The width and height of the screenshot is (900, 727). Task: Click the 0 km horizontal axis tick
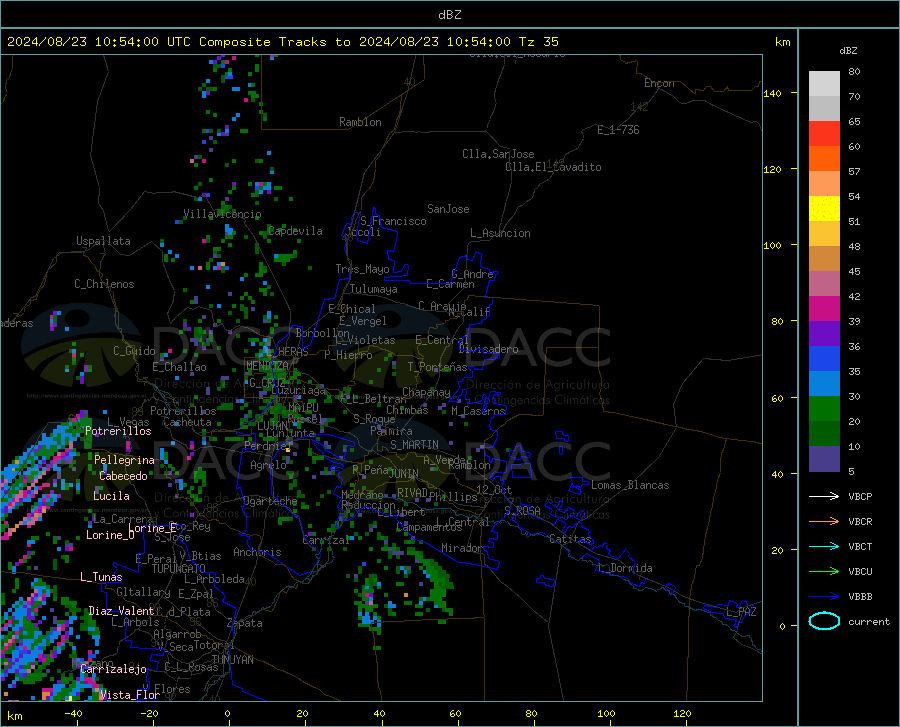[227, 714]
